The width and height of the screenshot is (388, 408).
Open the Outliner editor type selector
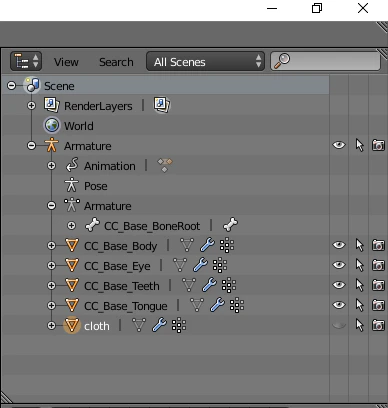[26, 61]
